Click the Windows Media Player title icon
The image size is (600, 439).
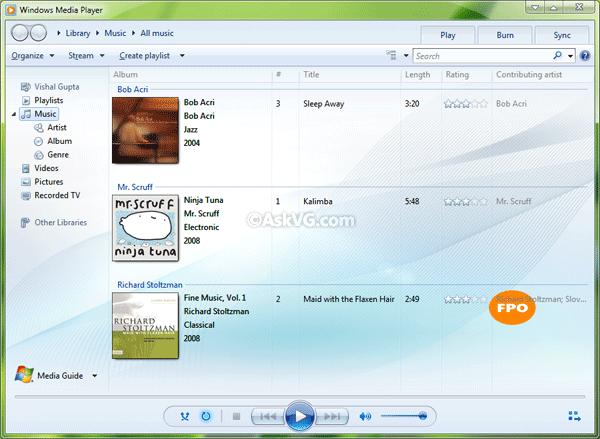[10, 10]
